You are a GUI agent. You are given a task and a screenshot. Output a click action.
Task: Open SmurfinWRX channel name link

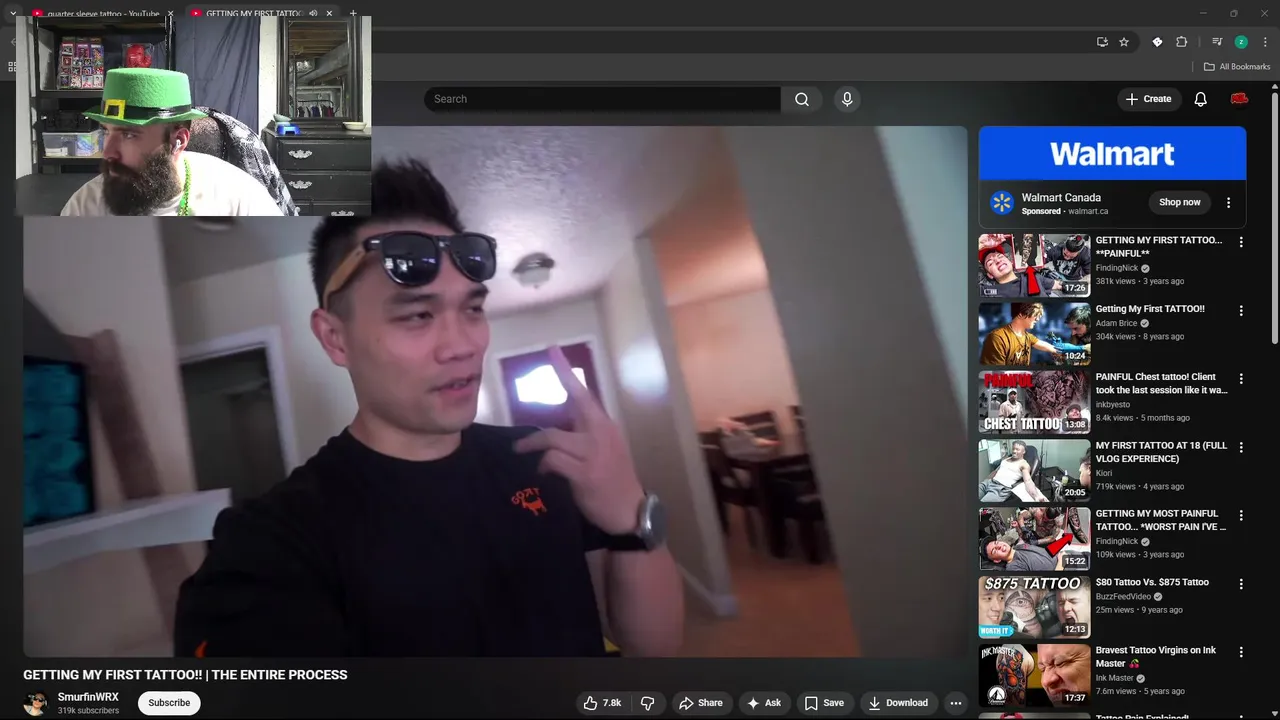click(88, 697)
